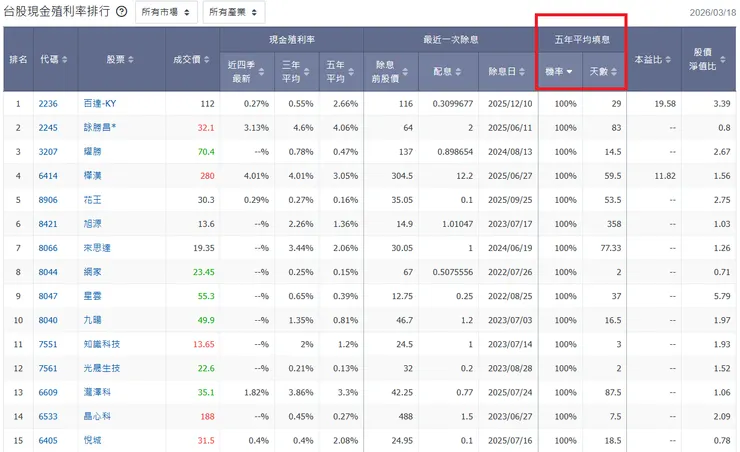Select the 五年平均填息 group header
Screen dimensions: 740x452
(582, 40)
